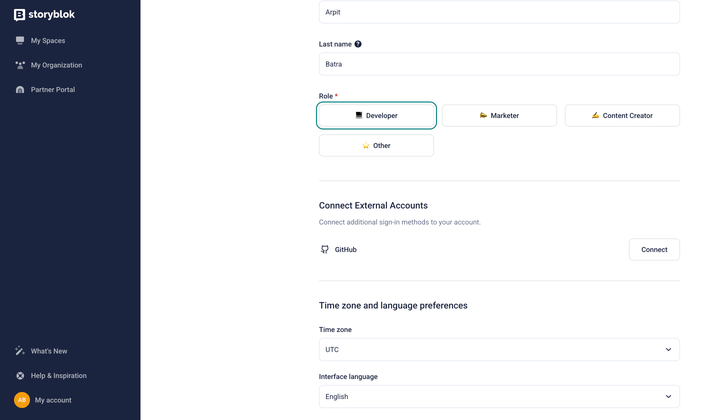The width and height of the screenshot is (720, 420).
Task: Click the My Spaces monitor icon
Action: (20, 41)
